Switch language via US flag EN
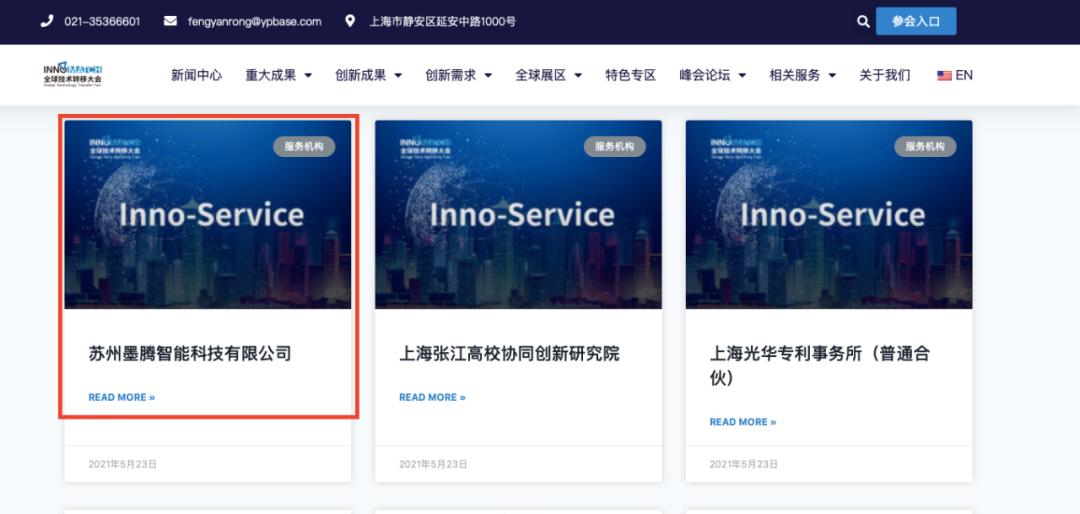The width and height of the screenshot is (1080, 514). [x=954, y=75]
